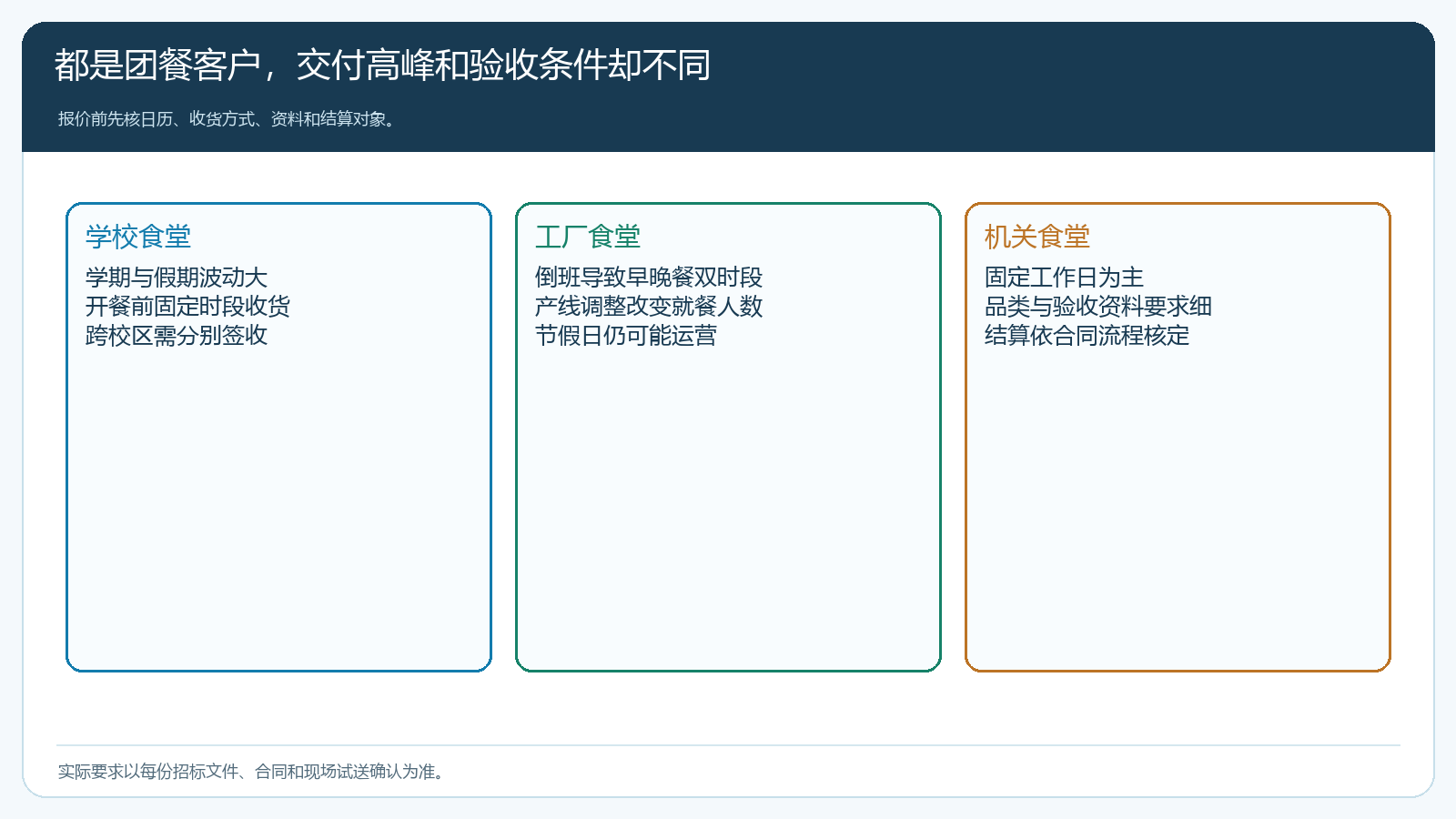Click the 学校食堂 card heading
Viewport: 1456px width, 819px height.
tap(138, 237)
